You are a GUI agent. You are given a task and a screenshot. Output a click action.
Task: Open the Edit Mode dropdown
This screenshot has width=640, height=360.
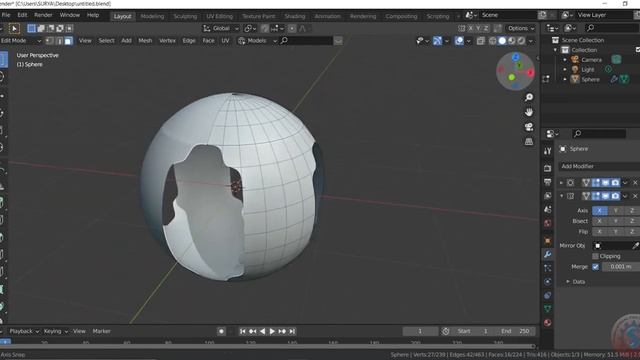pos(20,41)
